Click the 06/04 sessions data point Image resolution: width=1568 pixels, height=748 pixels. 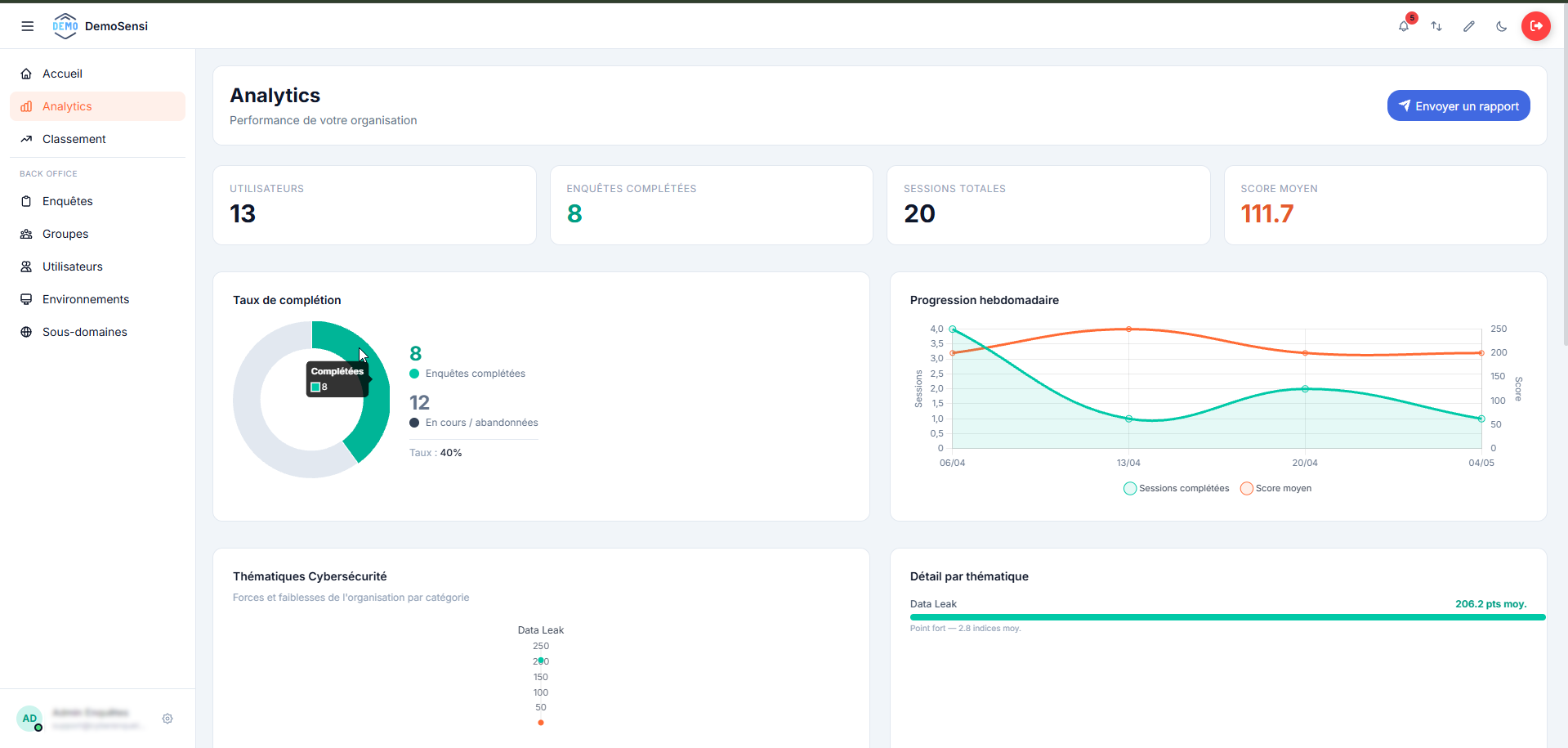click(x=953, y=329)
